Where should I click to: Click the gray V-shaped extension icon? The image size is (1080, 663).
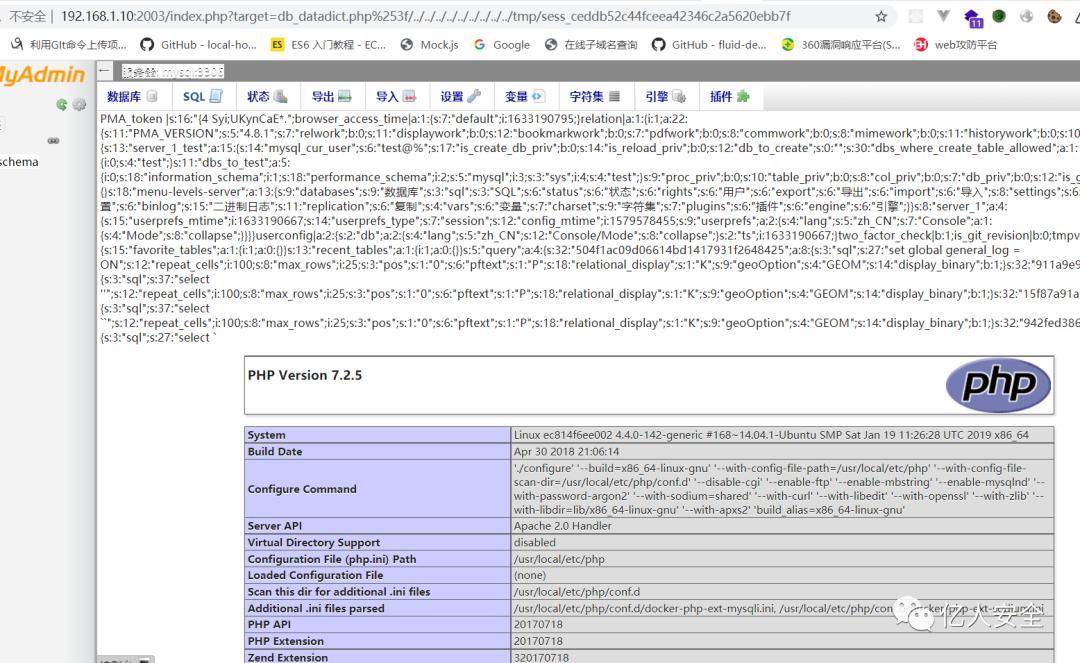[944, 17]
